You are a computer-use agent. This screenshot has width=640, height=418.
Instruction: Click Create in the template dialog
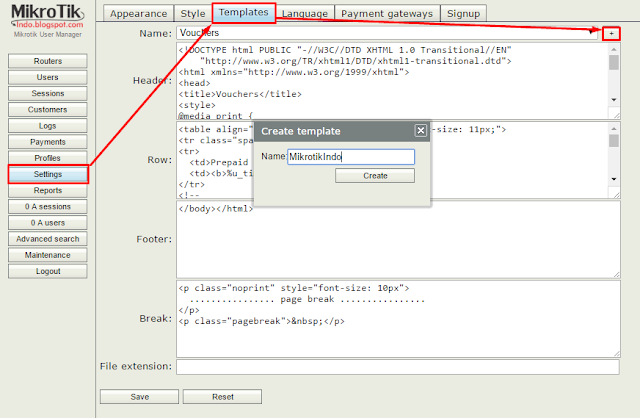pyautogui.click(x=375, y=176)
